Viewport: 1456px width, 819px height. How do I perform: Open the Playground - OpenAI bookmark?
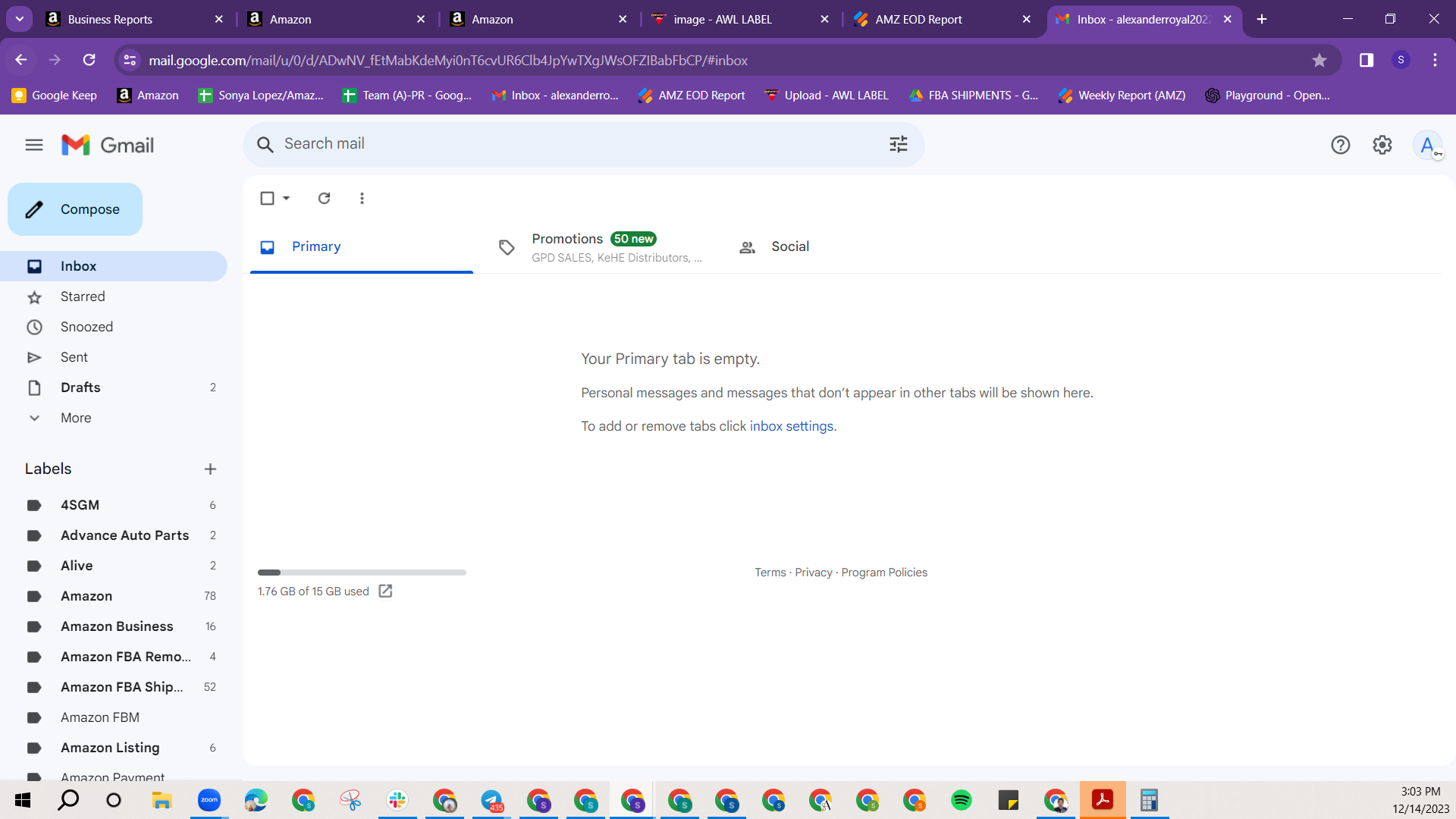coord(1268,96)
